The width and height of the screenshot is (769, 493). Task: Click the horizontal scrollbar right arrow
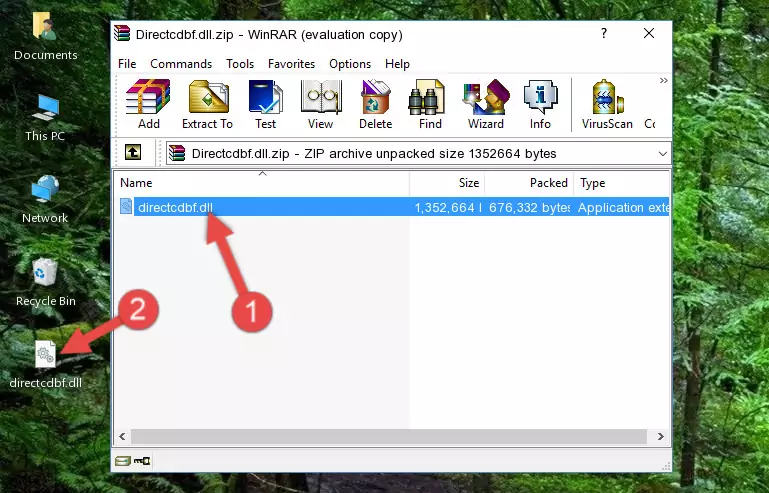pos(661,436)
